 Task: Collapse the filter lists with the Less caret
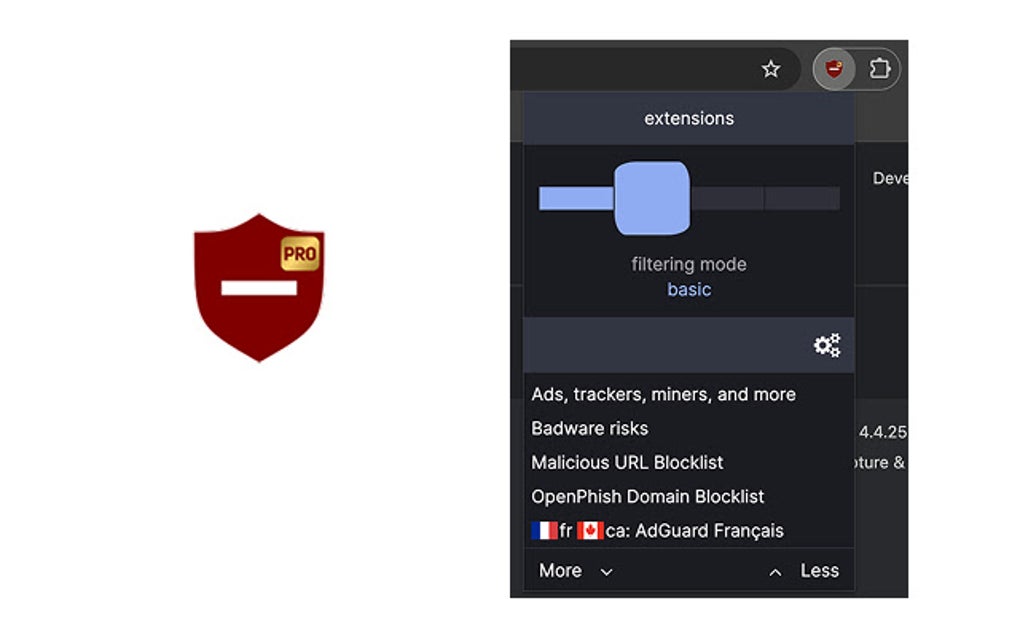tap(775, 570)
